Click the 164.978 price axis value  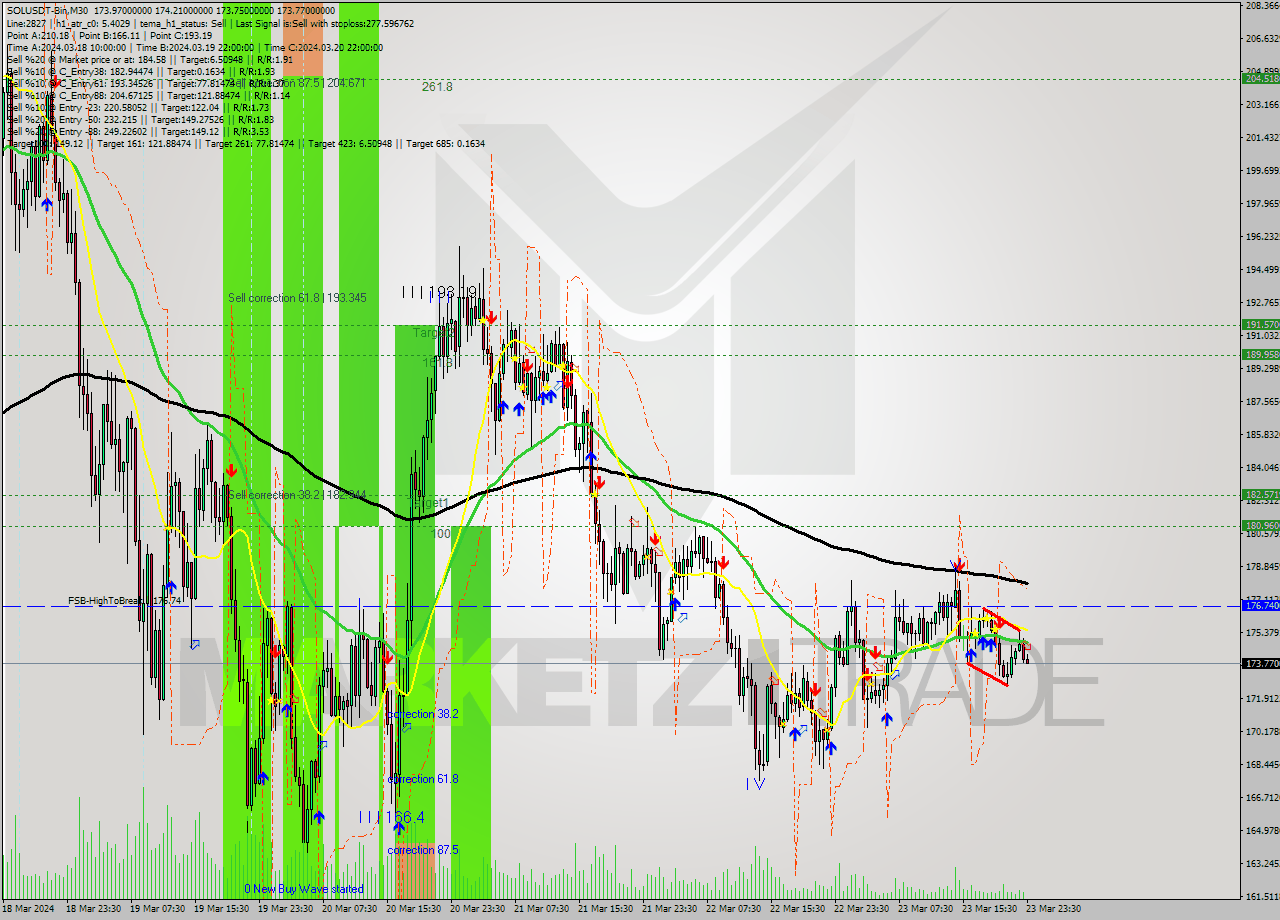[x=1261, y=831]
